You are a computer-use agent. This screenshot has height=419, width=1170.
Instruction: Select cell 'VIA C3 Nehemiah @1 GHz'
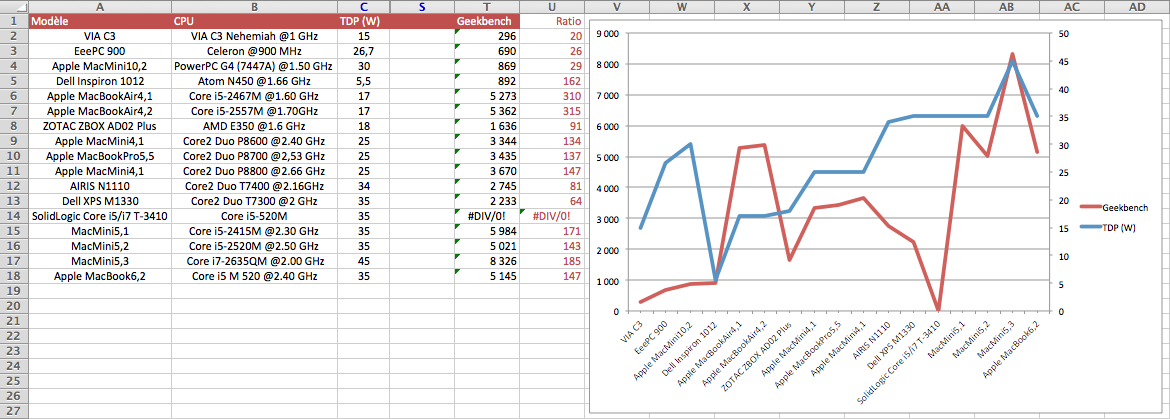pos(254,36)
